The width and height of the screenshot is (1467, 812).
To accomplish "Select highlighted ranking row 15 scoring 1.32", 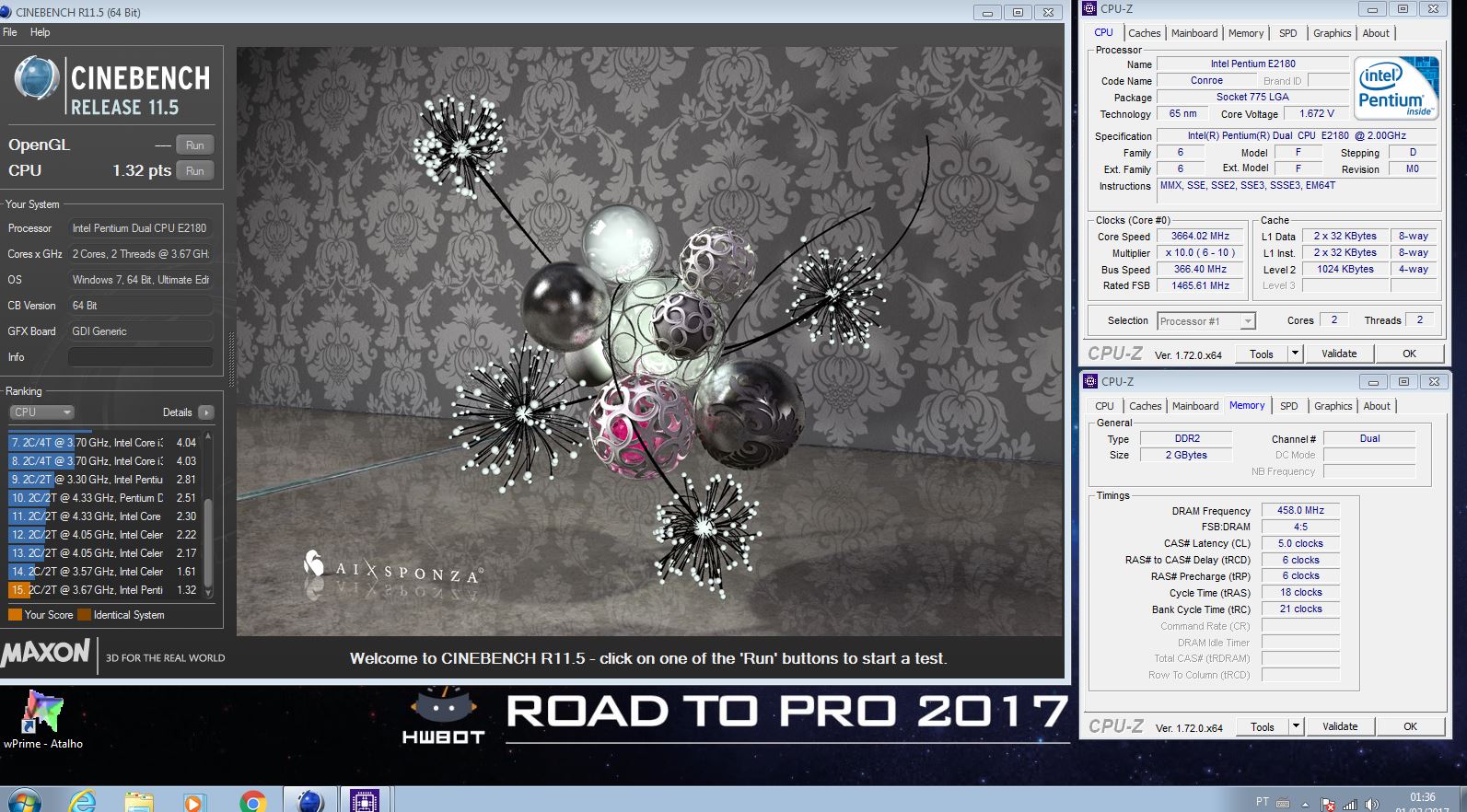I will [x=104, y=590].
